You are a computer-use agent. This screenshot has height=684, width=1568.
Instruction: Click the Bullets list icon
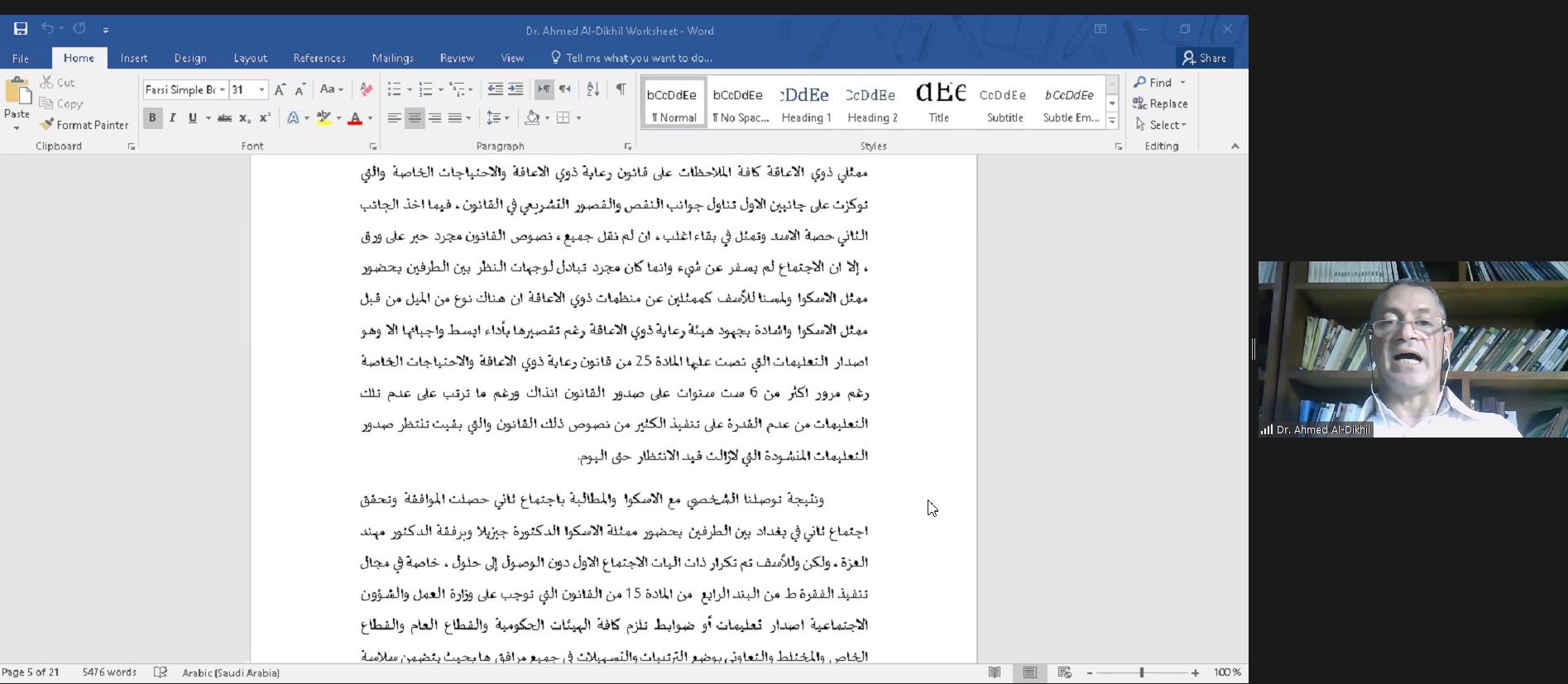(394, 89)
